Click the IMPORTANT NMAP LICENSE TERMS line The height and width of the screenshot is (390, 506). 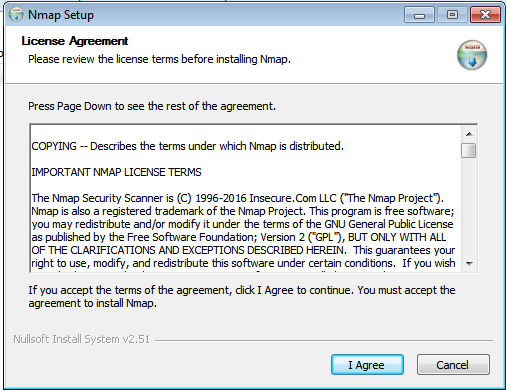point(116,172)
